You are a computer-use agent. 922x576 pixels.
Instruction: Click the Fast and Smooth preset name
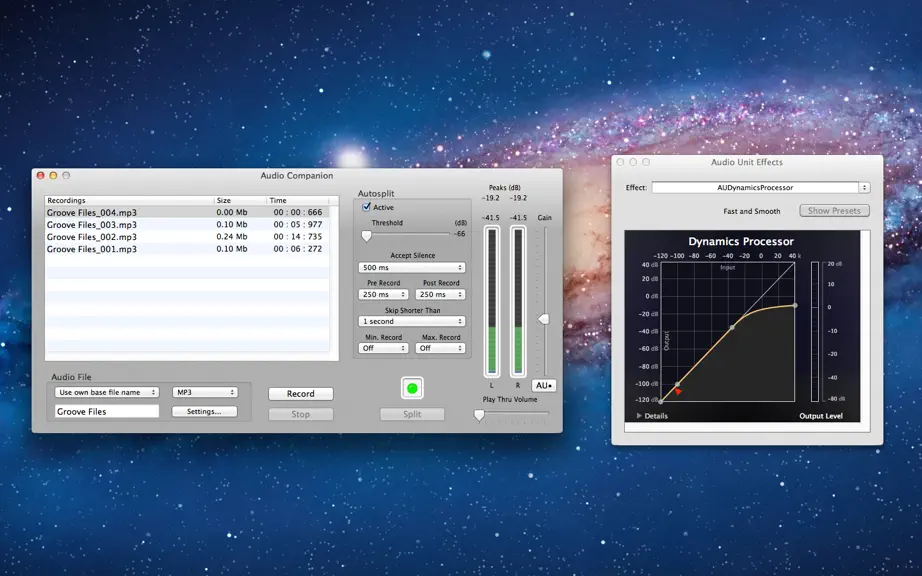(x=751, y=211)
